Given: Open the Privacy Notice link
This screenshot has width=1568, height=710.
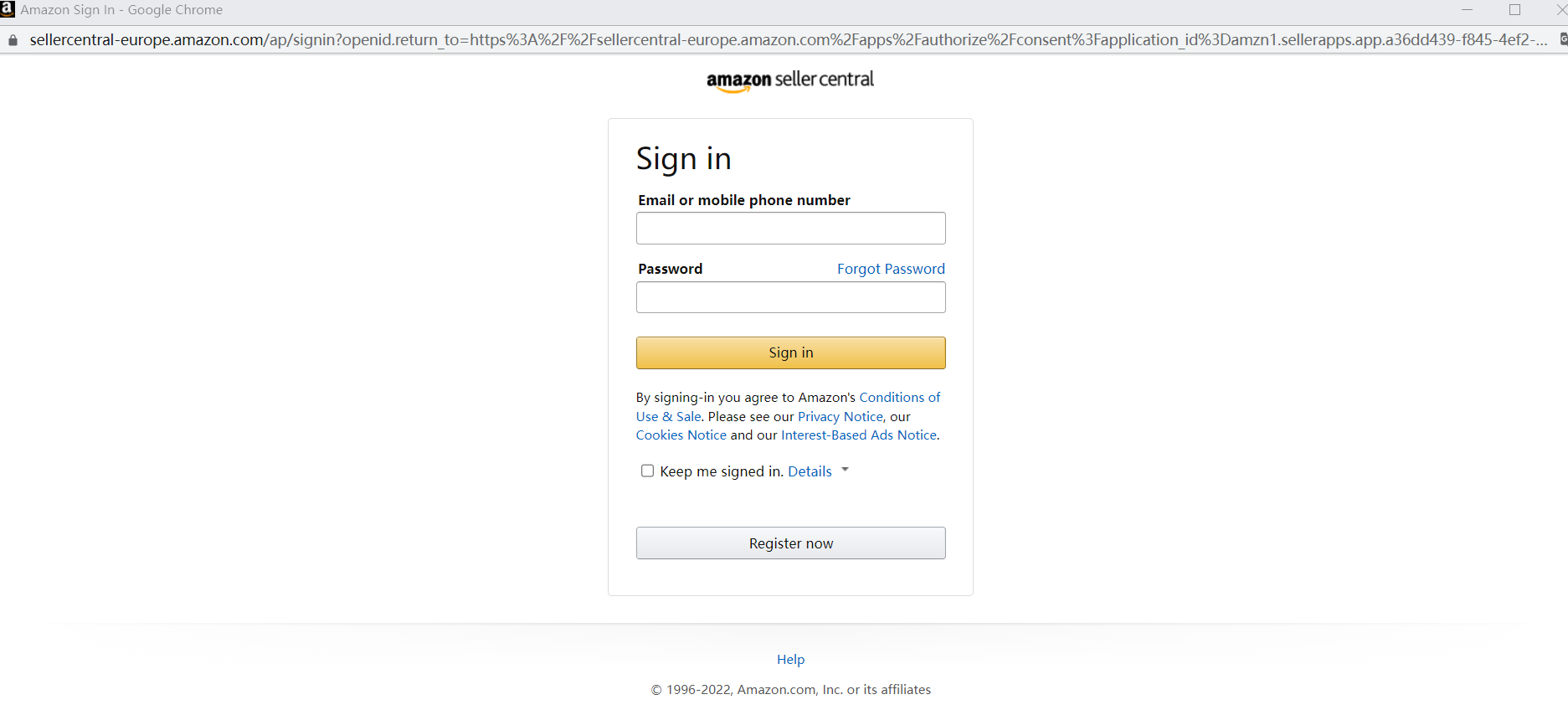Looking at the screenshot, I should coord(840,417).
